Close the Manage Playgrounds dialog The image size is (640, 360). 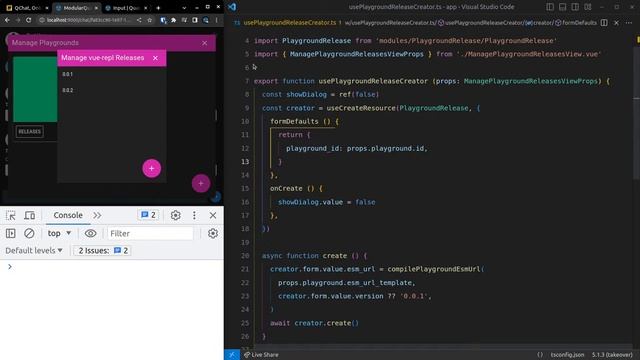tap(204, 43)
